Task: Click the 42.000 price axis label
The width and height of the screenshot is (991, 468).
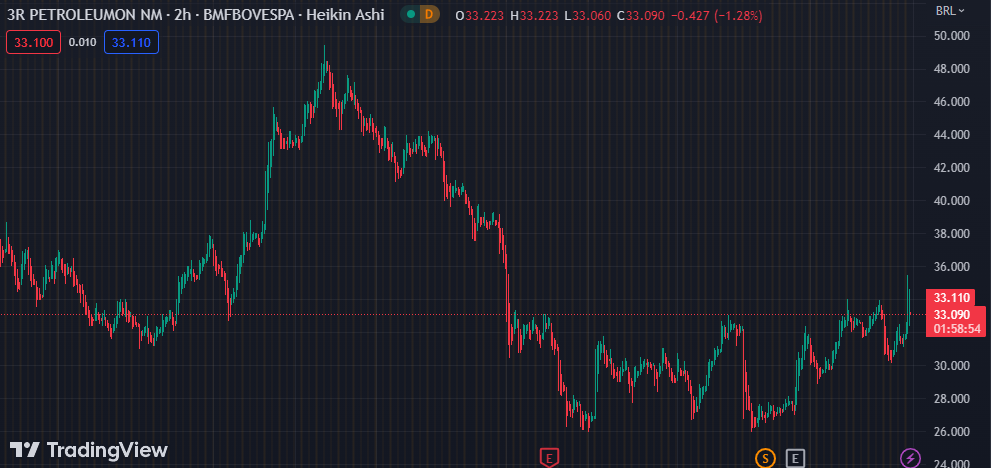Action: tap(952, 168)
